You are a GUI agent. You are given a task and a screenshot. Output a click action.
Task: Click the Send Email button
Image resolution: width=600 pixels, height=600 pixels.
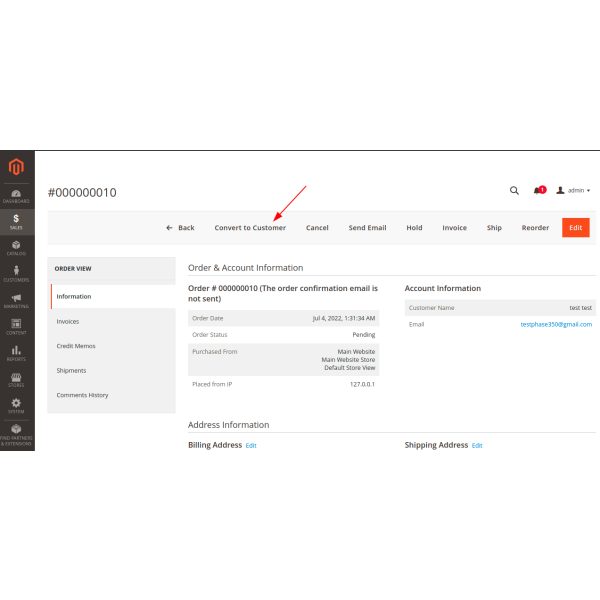[x=367, y=228]
